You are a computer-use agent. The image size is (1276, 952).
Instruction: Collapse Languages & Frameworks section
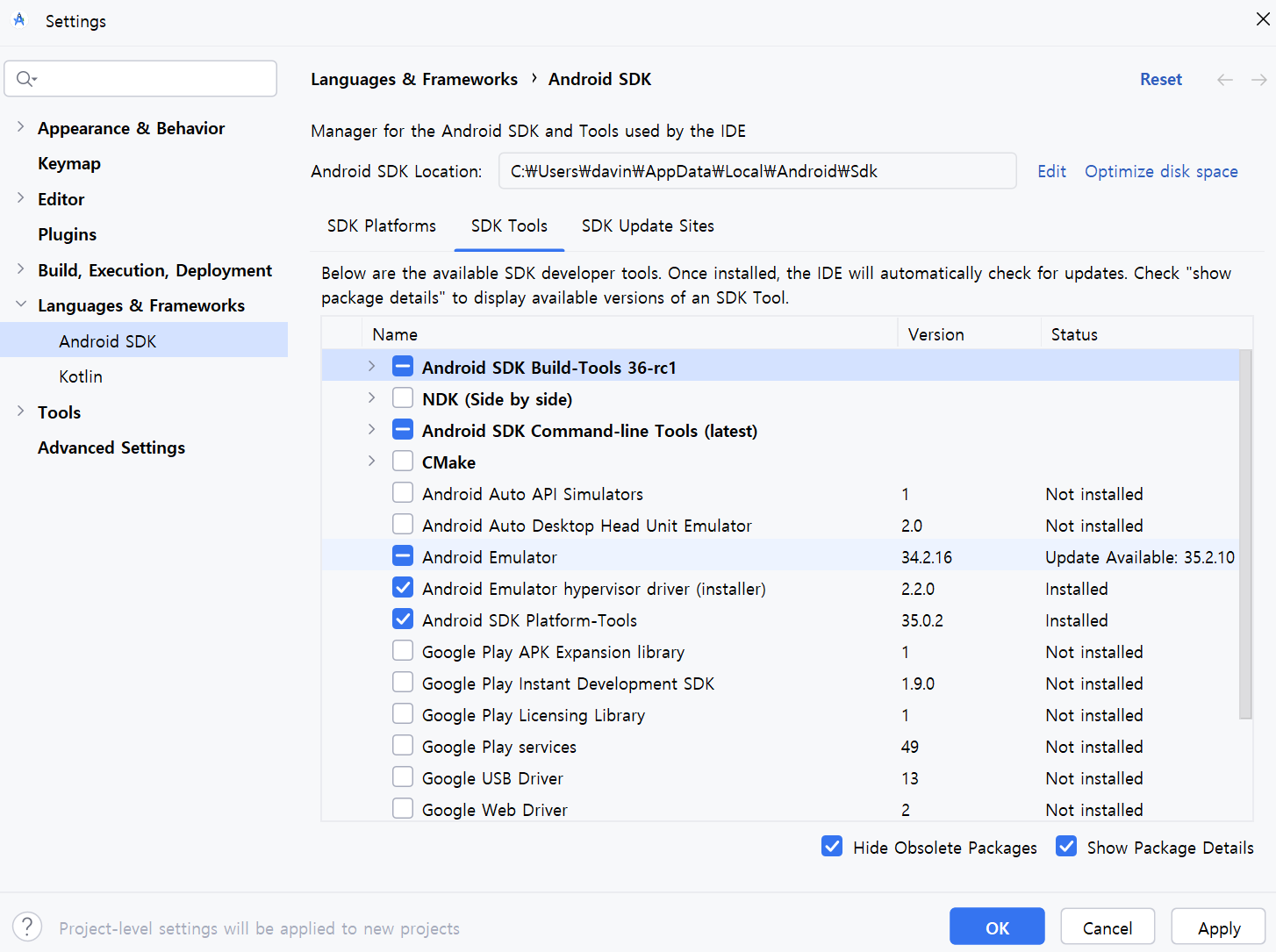tap(20, 304)
